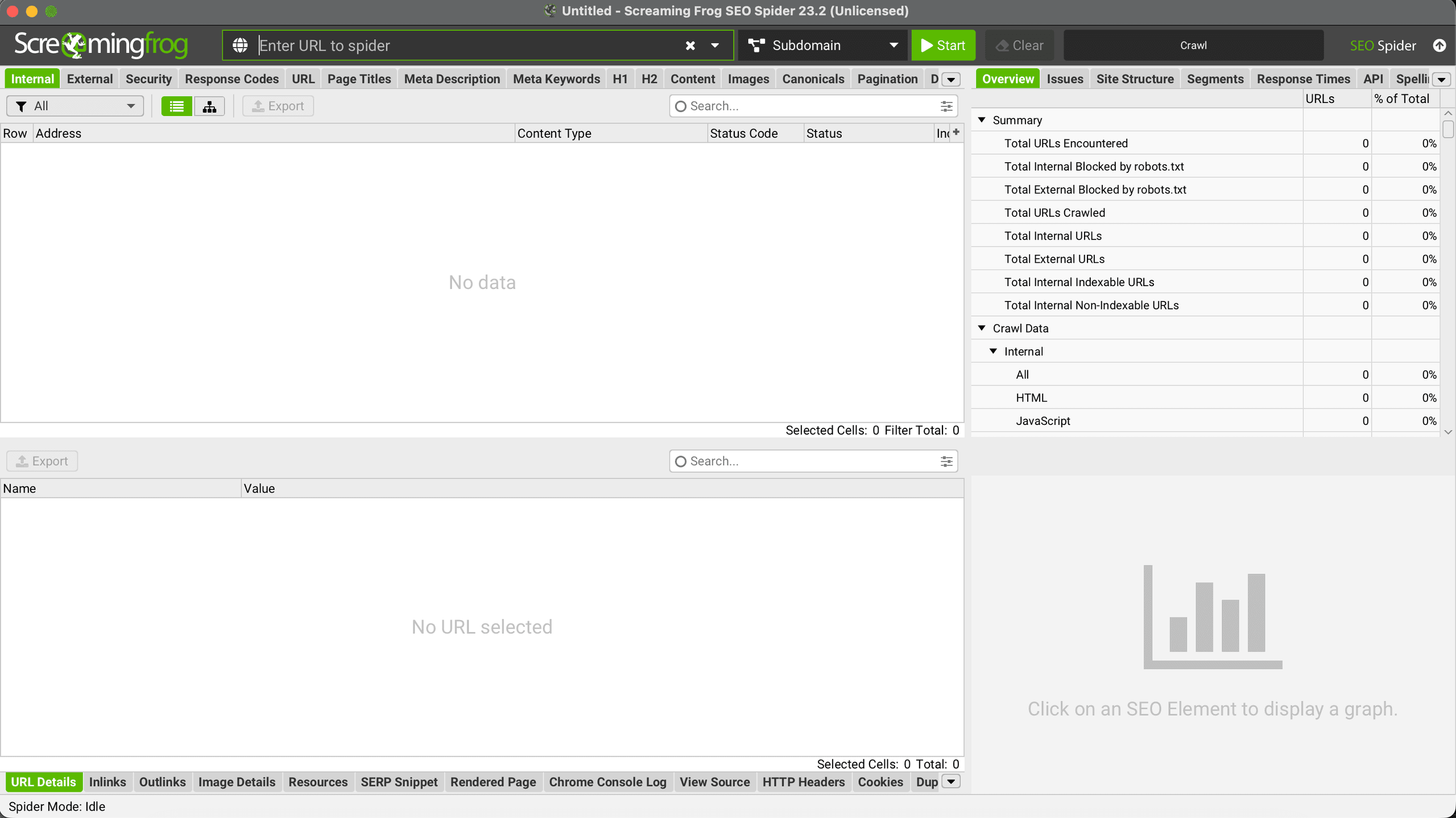The width and height of the screenshot is (1456, 818).
Task: Sort by the Status Code column header
Action: click(755, 134)
